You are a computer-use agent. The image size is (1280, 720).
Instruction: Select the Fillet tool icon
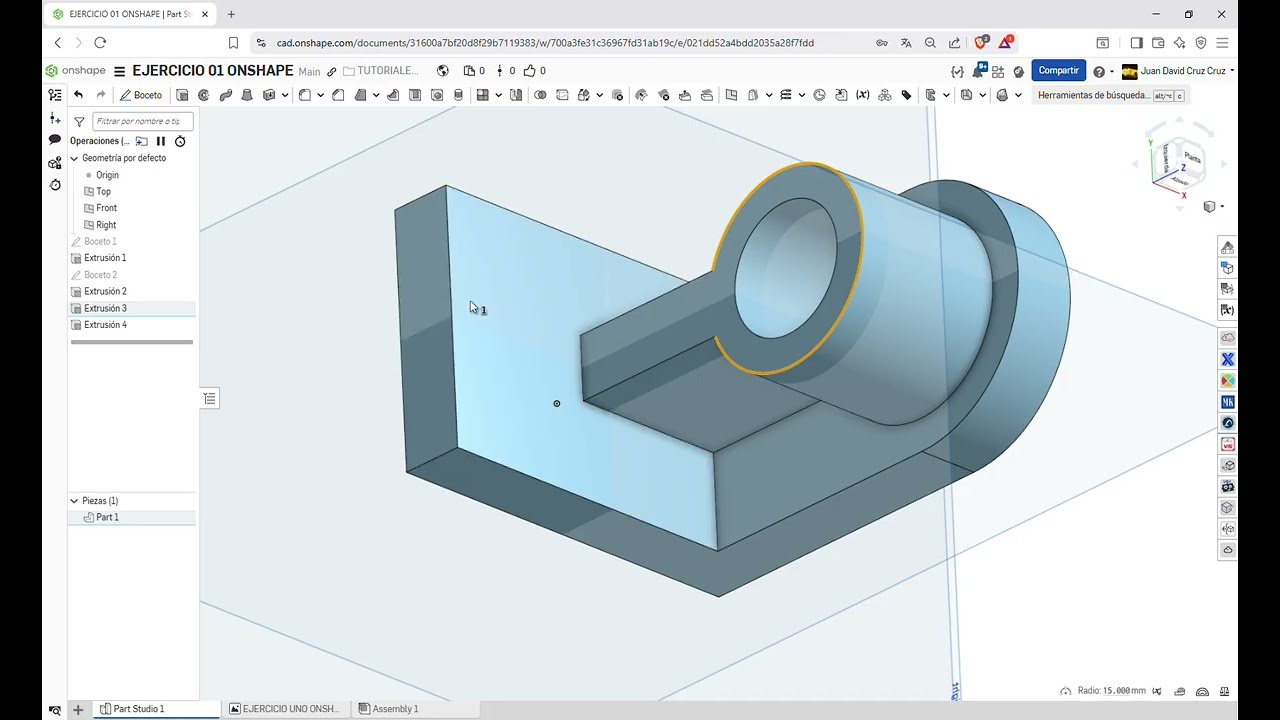(x=305, y=95)
